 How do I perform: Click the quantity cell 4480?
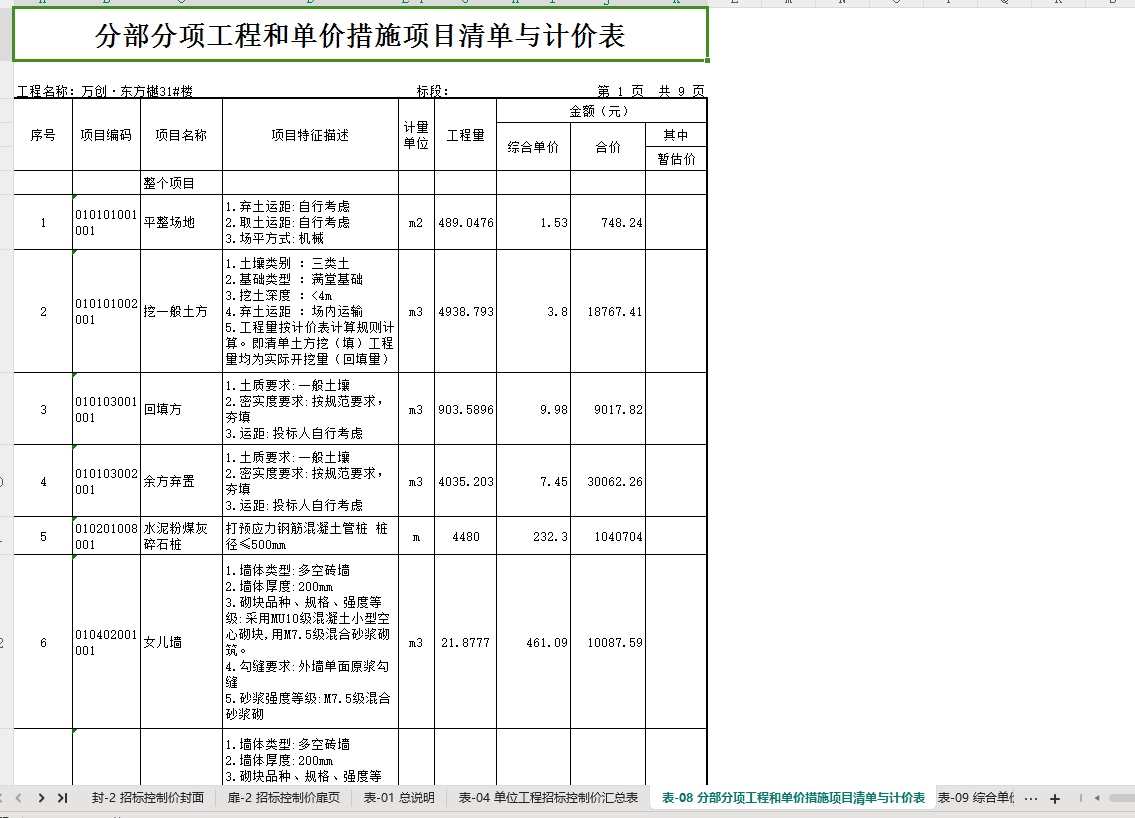(465, 536)
